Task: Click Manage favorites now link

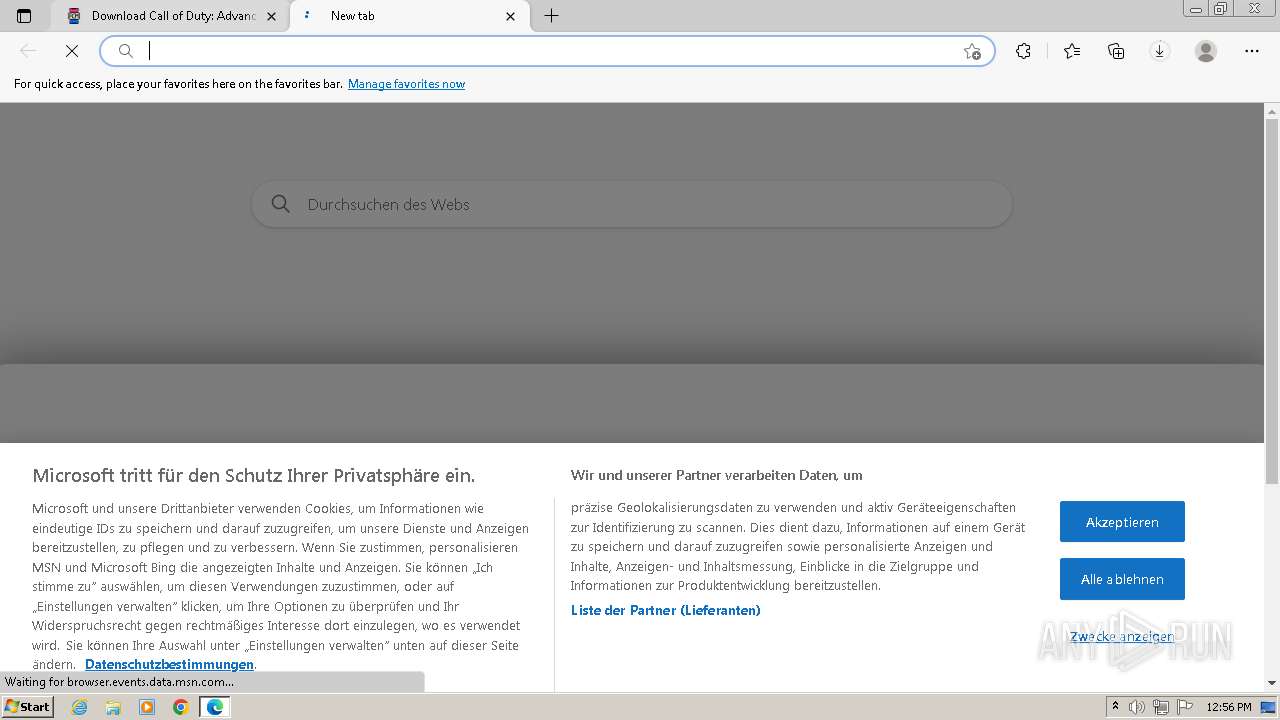Action: tap(406, 84)
